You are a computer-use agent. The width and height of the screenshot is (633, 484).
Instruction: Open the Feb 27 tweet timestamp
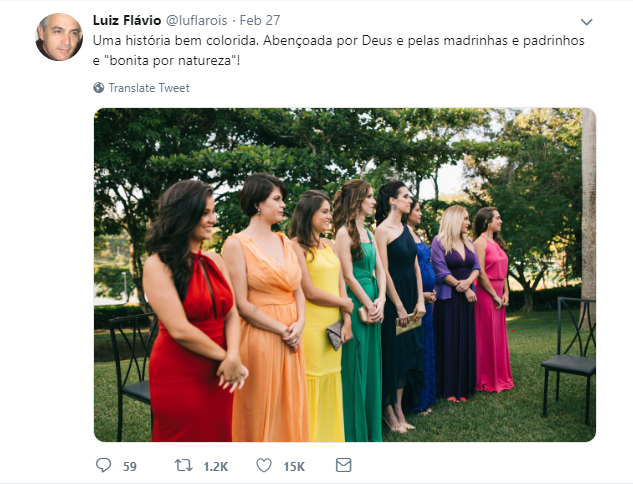point(260,20)
